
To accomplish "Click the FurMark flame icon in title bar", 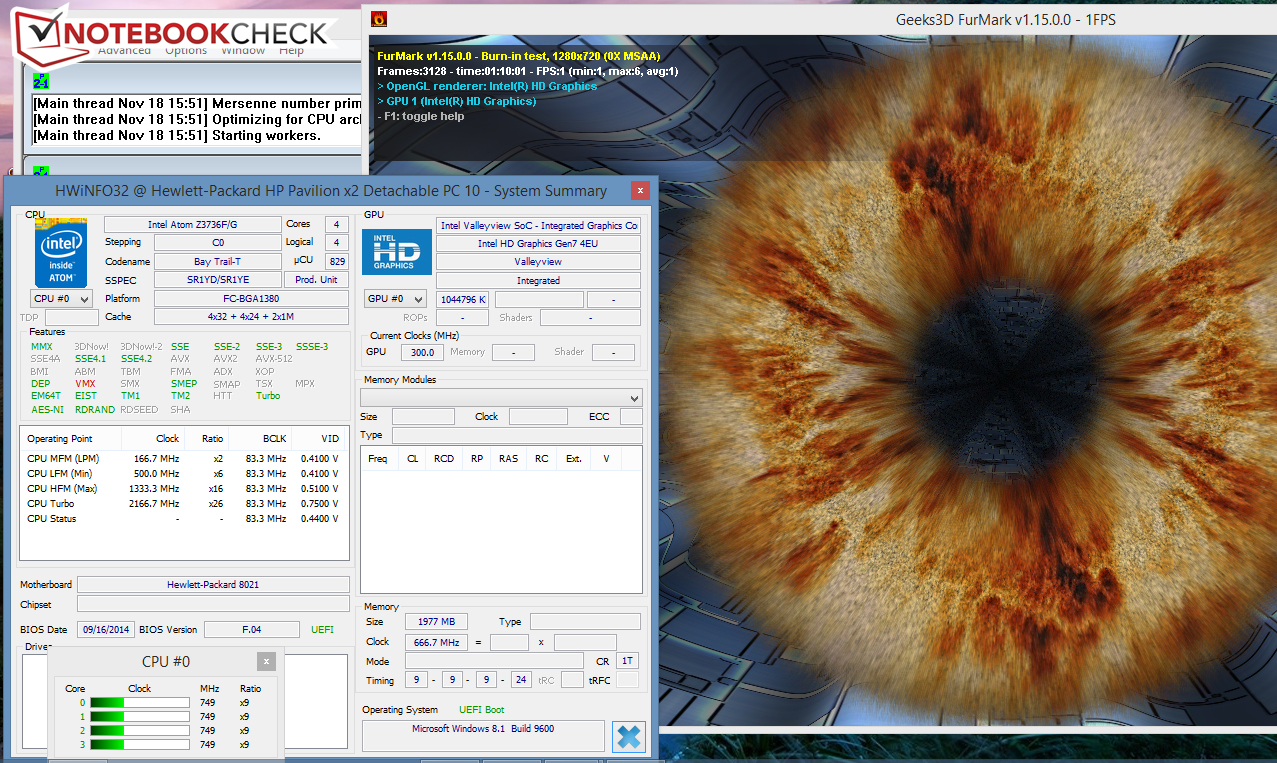I will (379, 18).
